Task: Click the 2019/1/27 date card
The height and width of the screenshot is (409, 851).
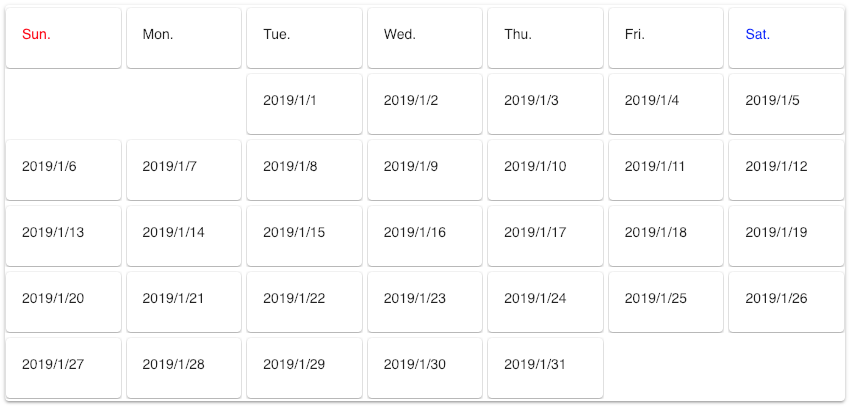Action: pyautogui.click(x=63, y=368)
